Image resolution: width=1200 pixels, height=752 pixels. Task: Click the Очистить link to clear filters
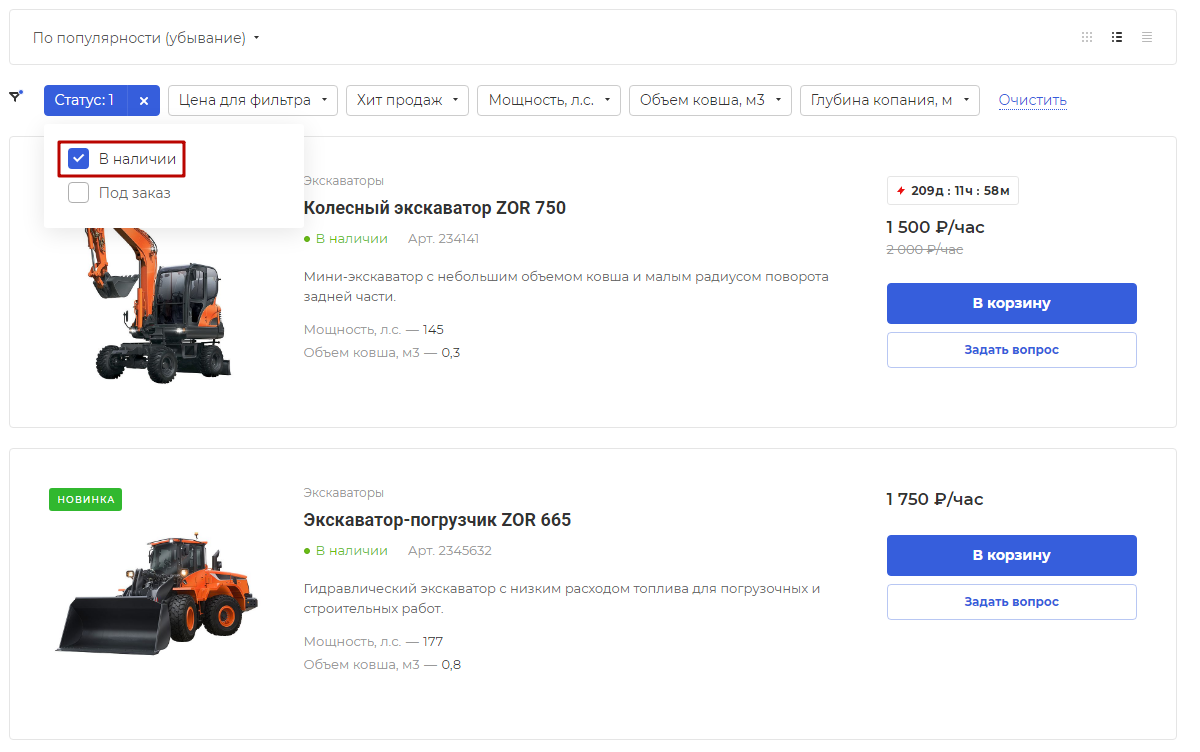pyautogui.click(x=1032, y=100)
